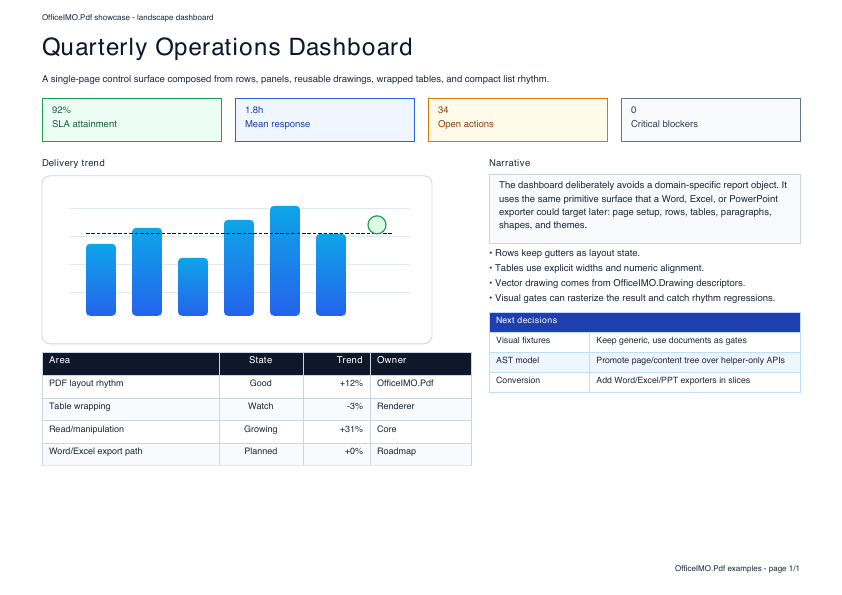
Task: Select the 'Read/manipulation' cell
Action: (x=131, y=432)
